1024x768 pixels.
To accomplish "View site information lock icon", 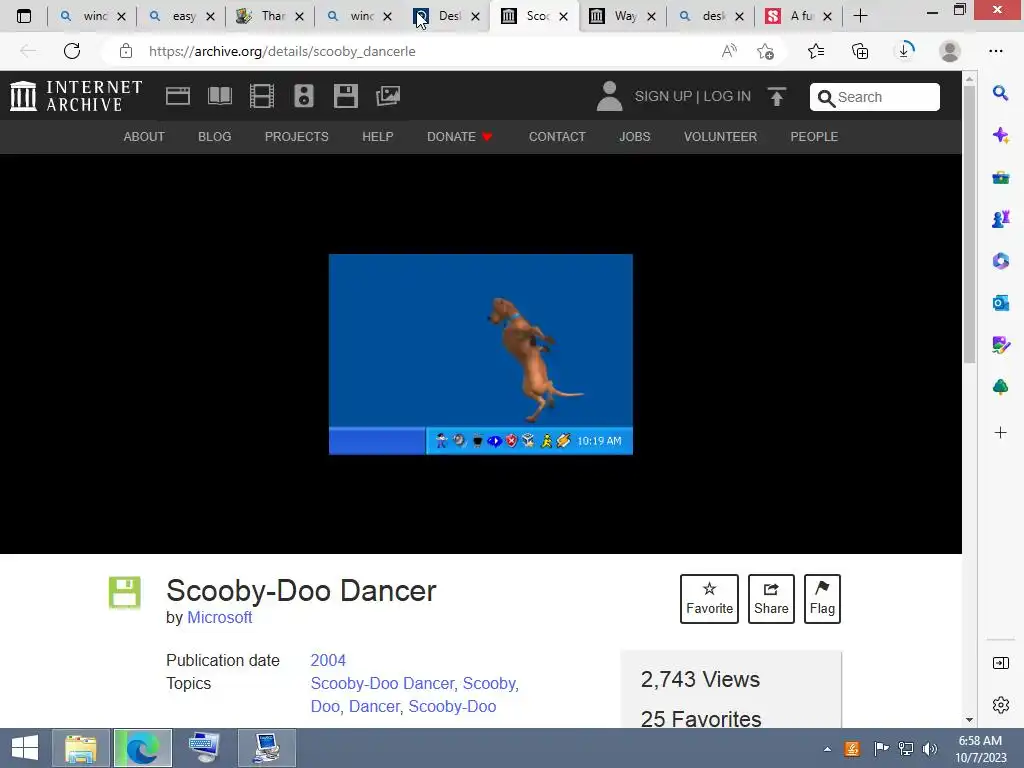I will point(126,51).
